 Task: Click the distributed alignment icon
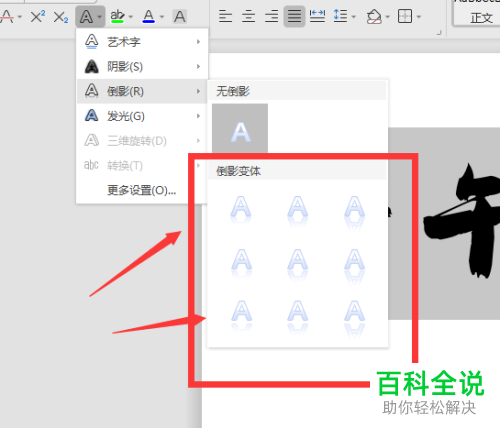pyautogui.click(x=317, y=16)
